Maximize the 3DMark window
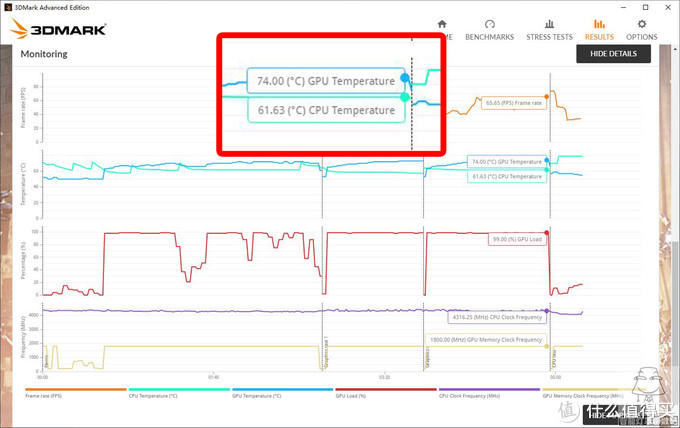The height and width of the screenshot is (428, 680). [x=645, y=7]
